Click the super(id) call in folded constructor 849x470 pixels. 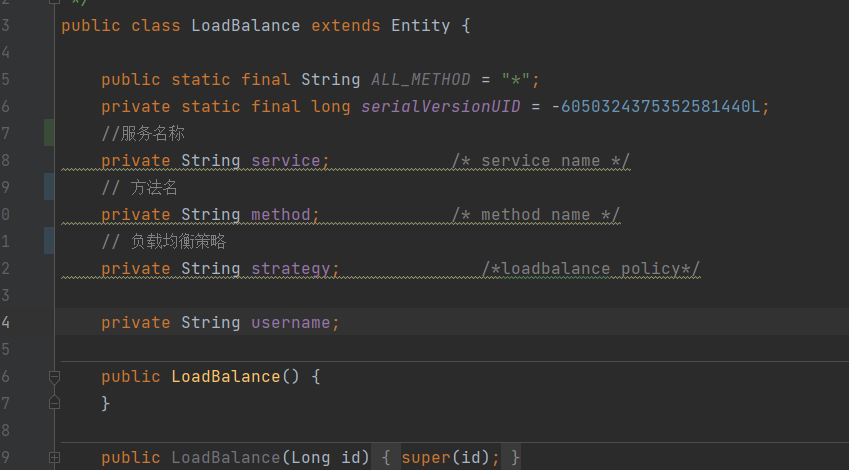(445, 457)
